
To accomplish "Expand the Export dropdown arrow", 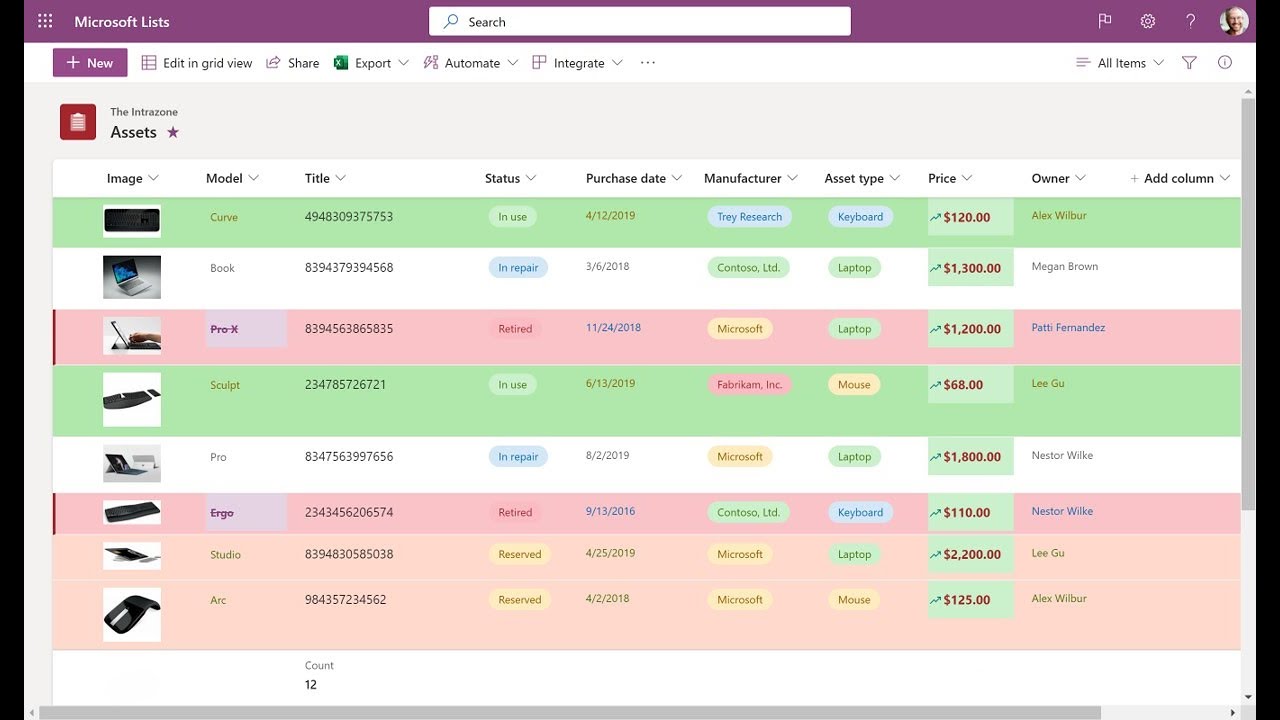I will click(404, 62).
